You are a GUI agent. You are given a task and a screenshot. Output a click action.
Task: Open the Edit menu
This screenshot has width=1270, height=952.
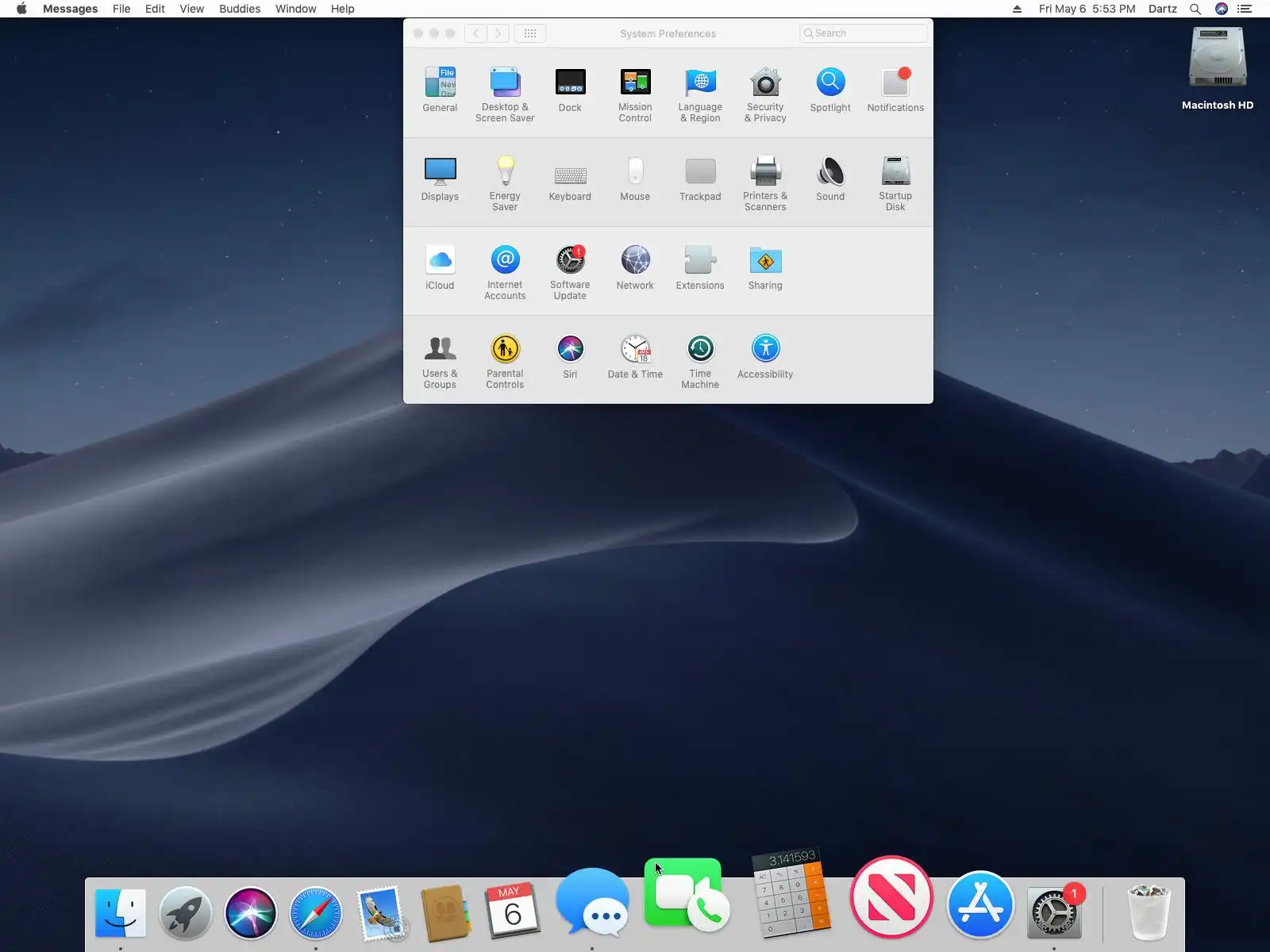click(155, 9)
